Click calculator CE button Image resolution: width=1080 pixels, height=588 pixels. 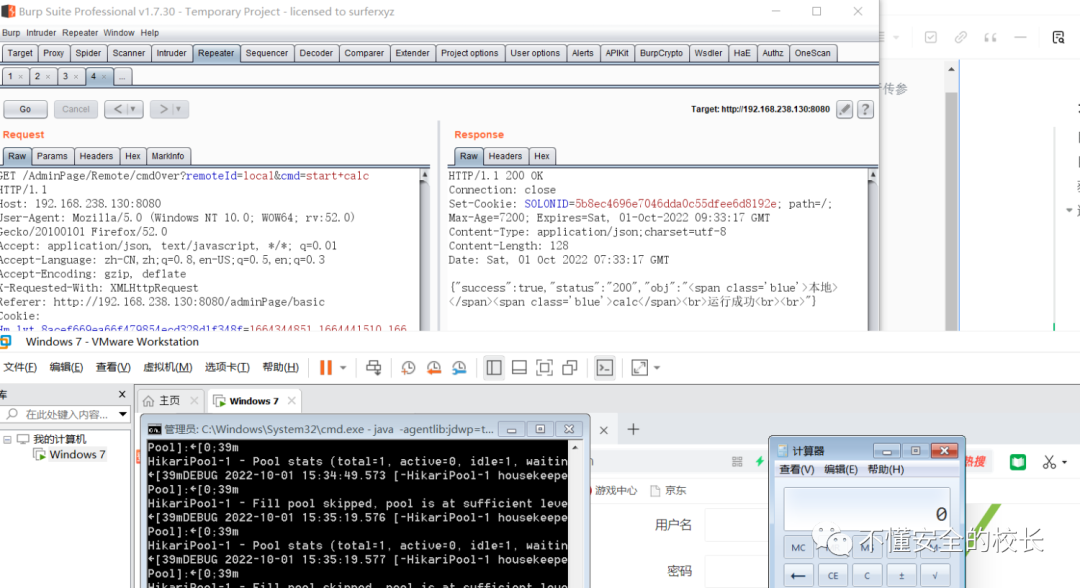(x=833, y=576)
